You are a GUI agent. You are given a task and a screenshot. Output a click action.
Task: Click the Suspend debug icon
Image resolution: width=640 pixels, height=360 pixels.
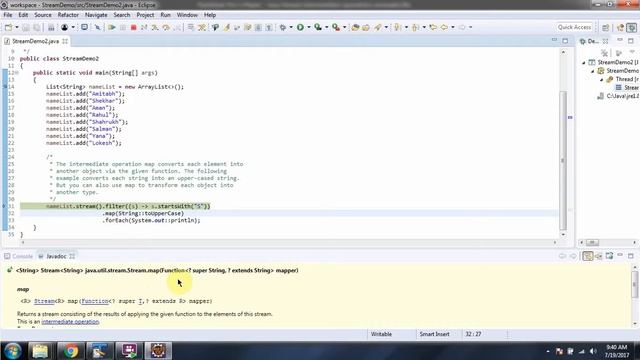pos(122,27)
